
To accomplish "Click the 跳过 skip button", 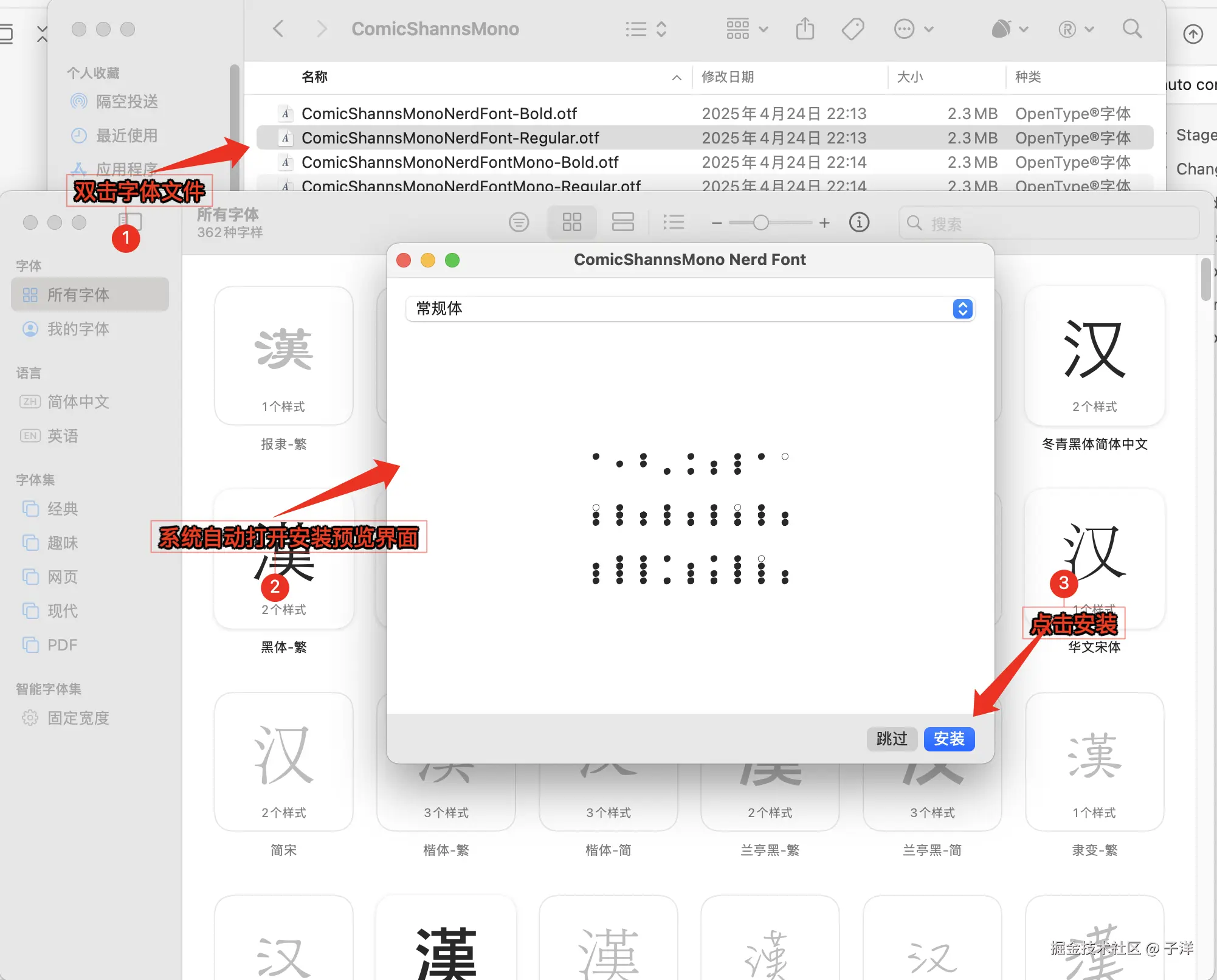I will point(891,739).
